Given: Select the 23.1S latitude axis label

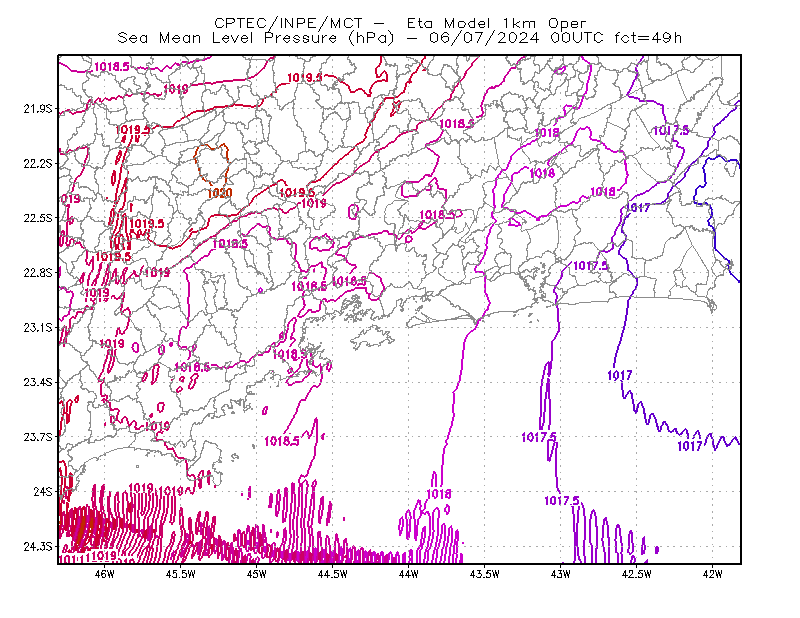Looking at the screenshot, I should [x=38, y=327].
